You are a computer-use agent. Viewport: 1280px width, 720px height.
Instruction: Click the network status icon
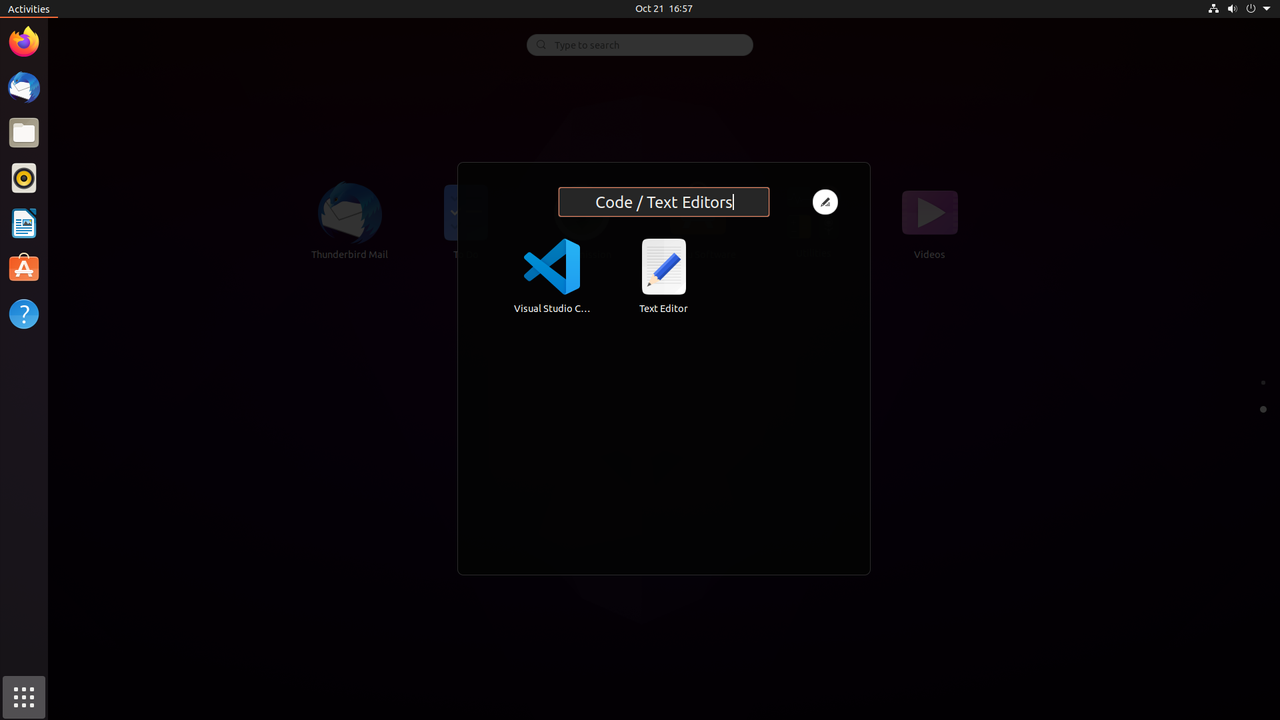[1213, 8]
